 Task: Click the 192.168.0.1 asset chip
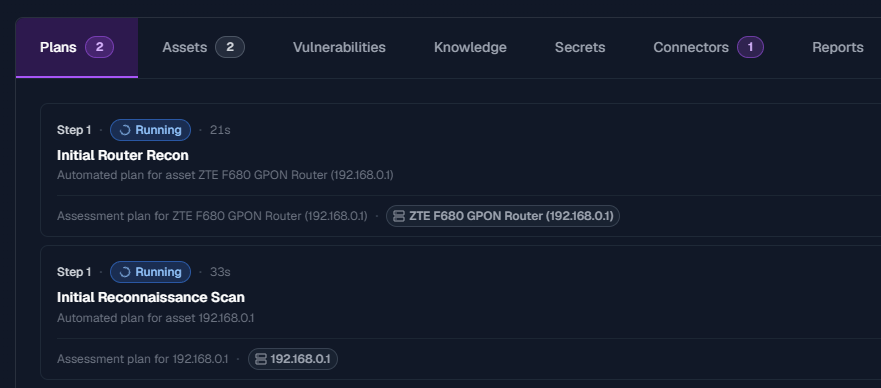click(293, 359)
